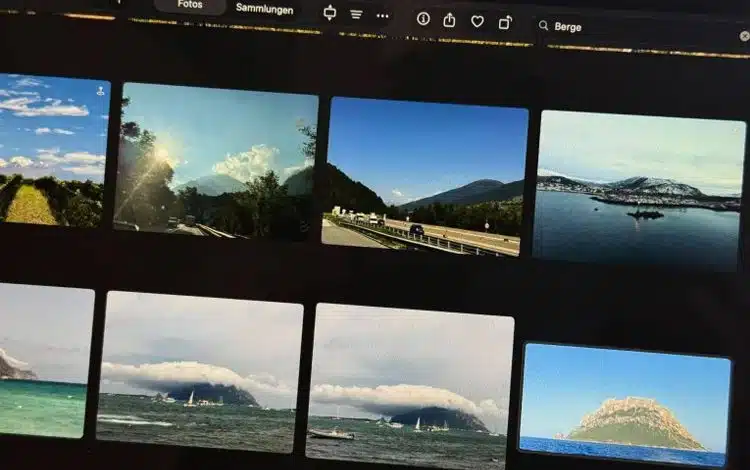Clear the search with the x button
The image size is (750, 470).
click(744, 36)
